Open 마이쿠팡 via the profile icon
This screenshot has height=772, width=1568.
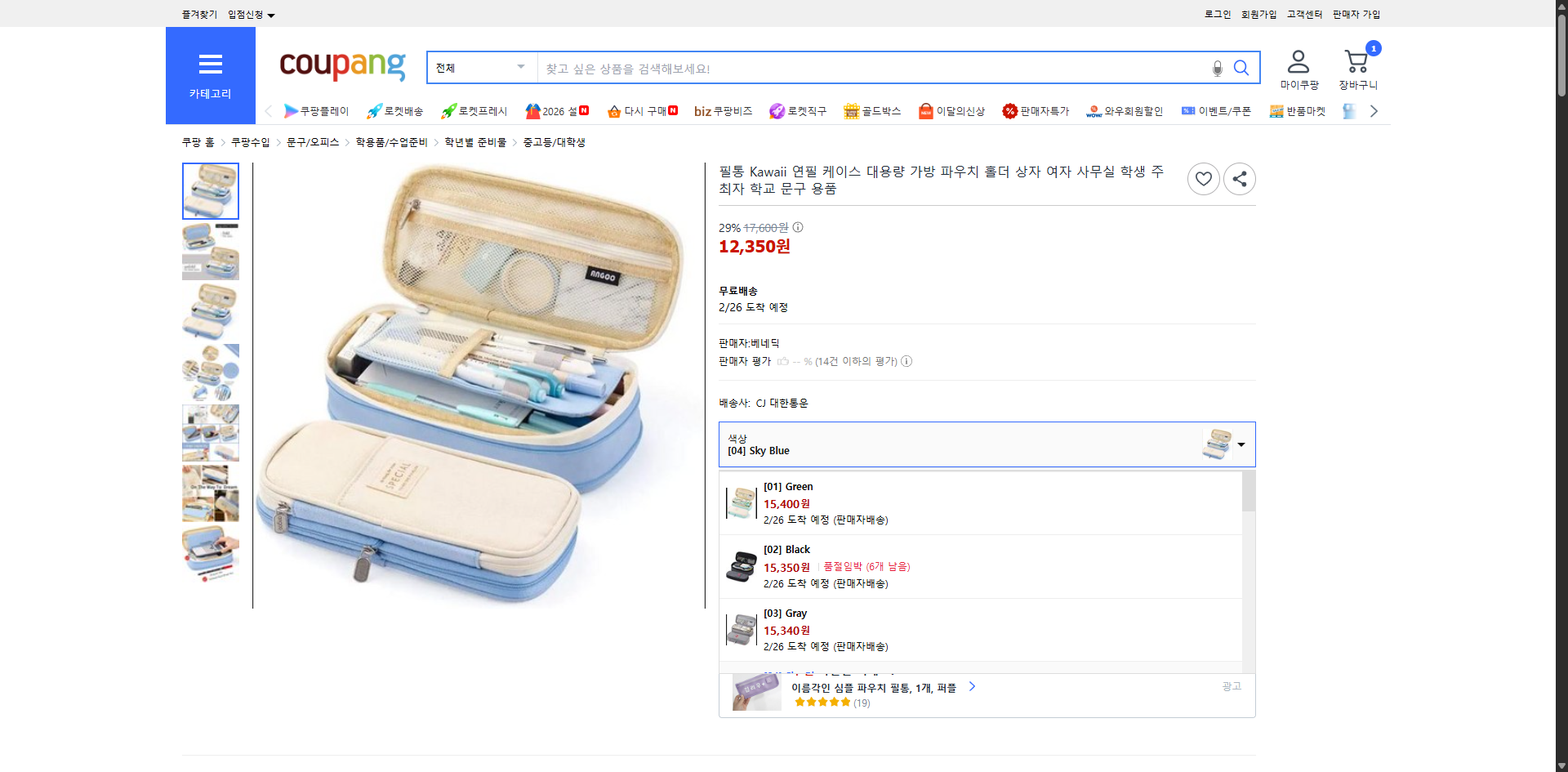[1298, 61]
